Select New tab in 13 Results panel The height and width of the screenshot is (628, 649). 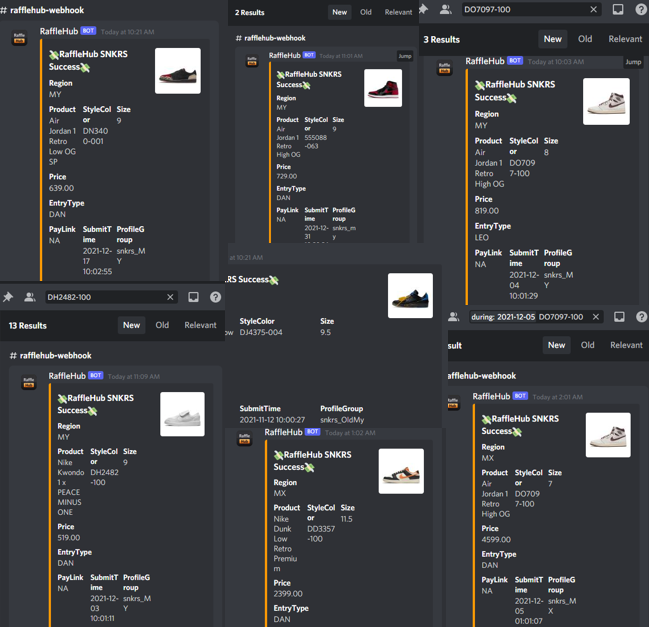131,325
